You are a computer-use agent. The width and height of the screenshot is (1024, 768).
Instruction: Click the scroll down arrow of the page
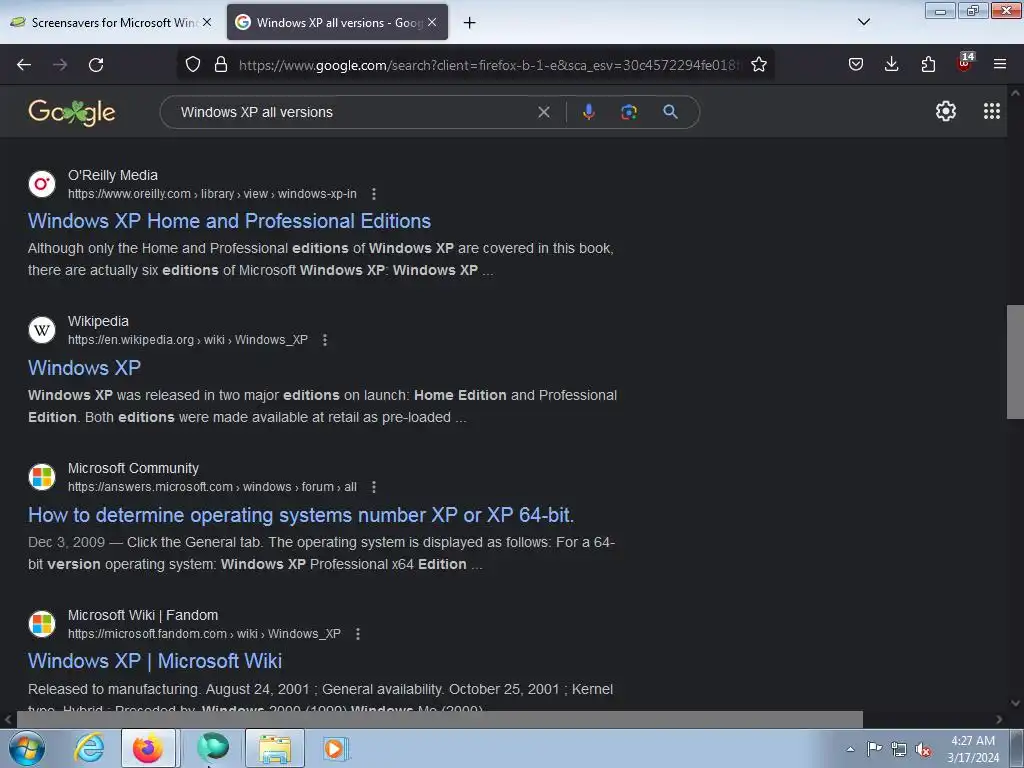click(x=1015, y=703)
